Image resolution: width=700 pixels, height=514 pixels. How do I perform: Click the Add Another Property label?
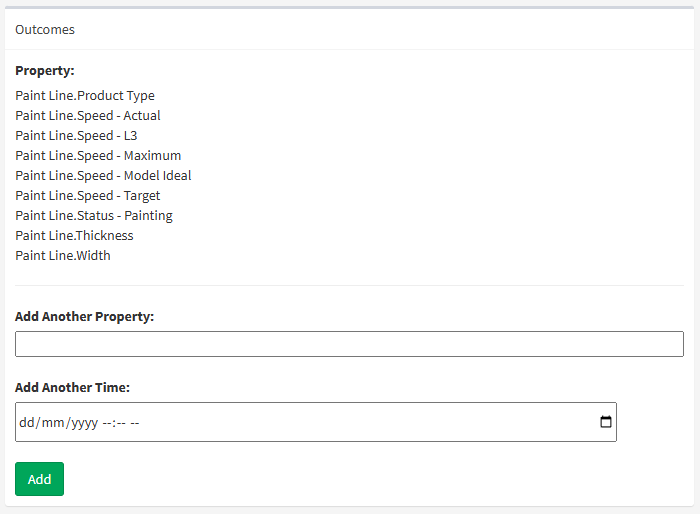[85, 316]
